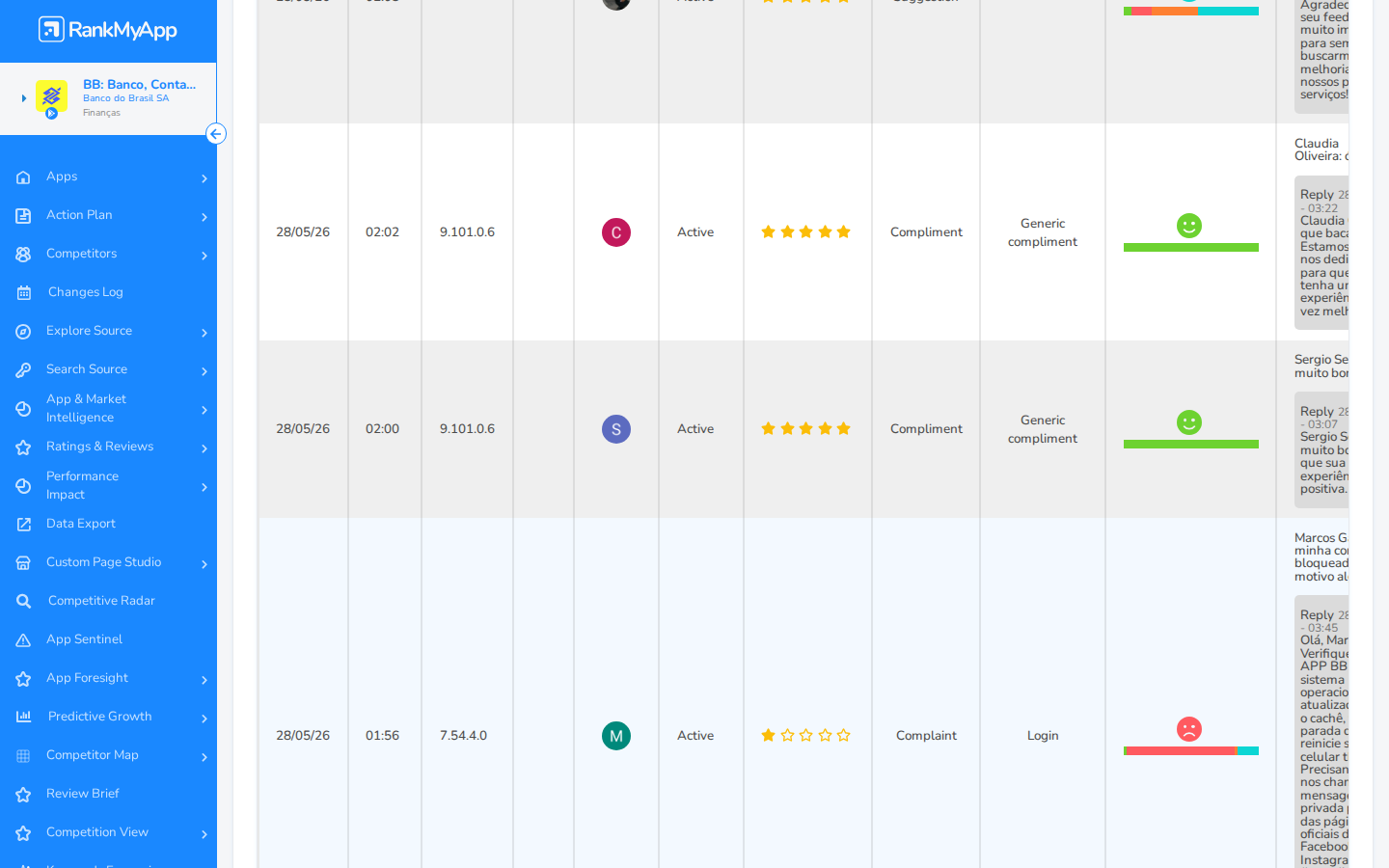Click the Explore Source compass icon

pyautogui.click(x=23, y=332)
